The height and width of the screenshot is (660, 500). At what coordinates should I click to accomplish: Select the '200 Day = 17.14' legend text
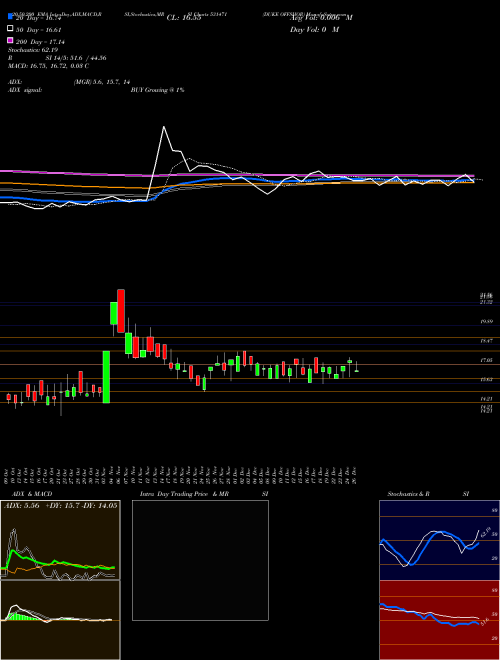coord(40,42)
